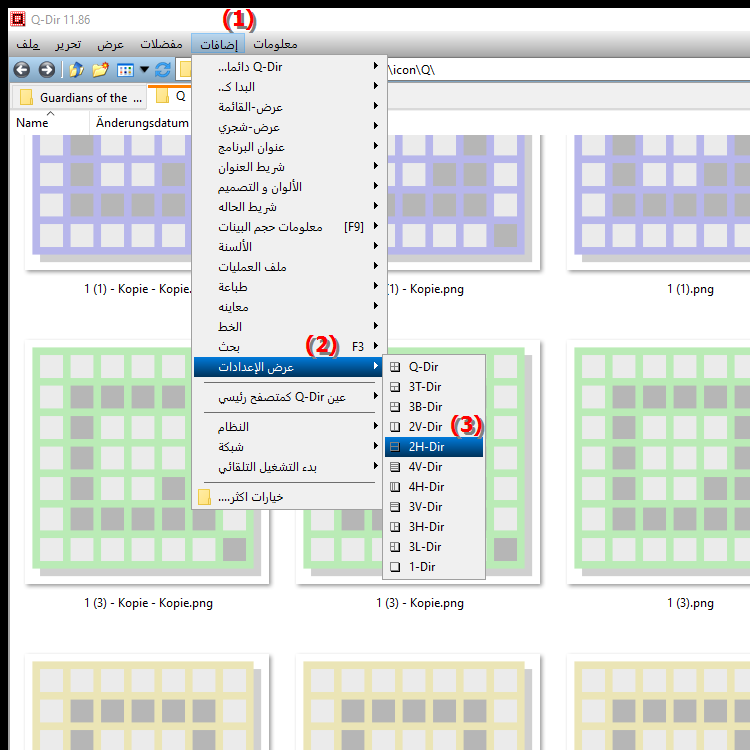Click the Back navigation arrow icon
The height and width of the screenshot is (750, 750).
22,70
